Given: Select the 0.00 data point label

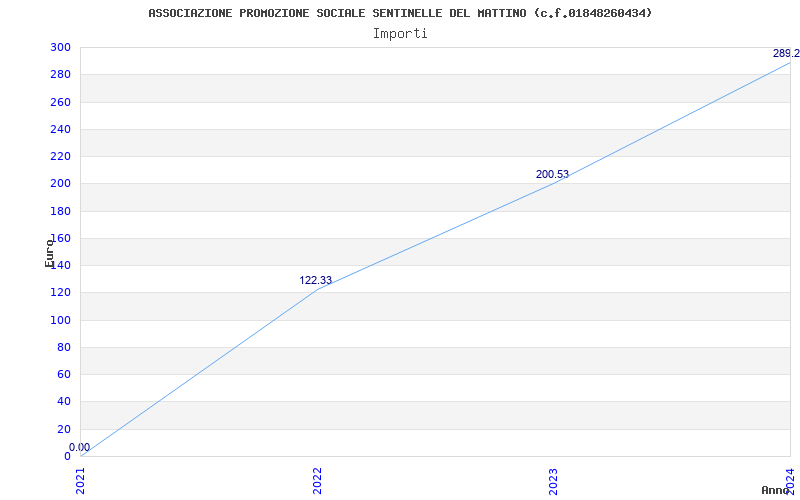Looking at the screenshot, I should pyautogui.click(x=80, y=447).
